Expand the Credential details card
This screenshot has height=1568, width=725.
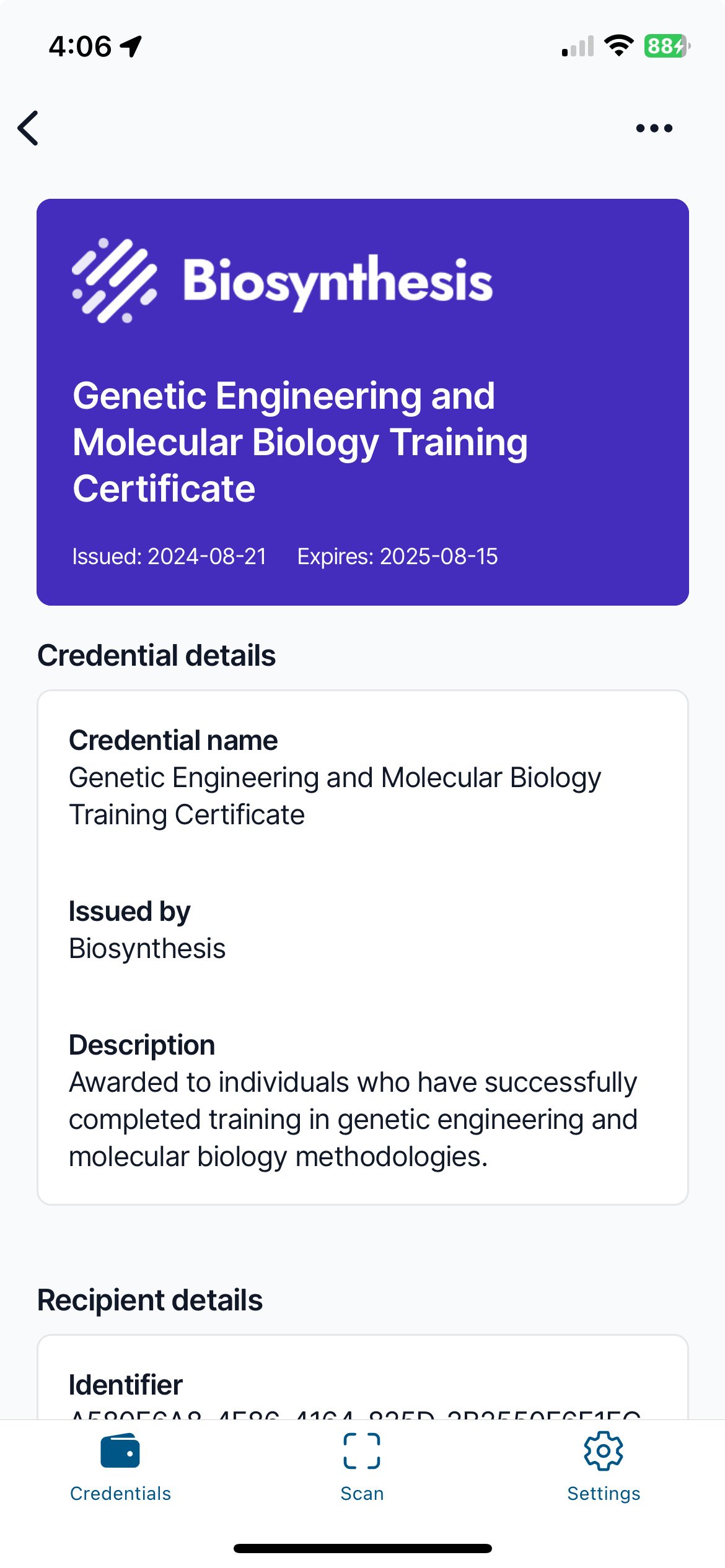point(362,947)
